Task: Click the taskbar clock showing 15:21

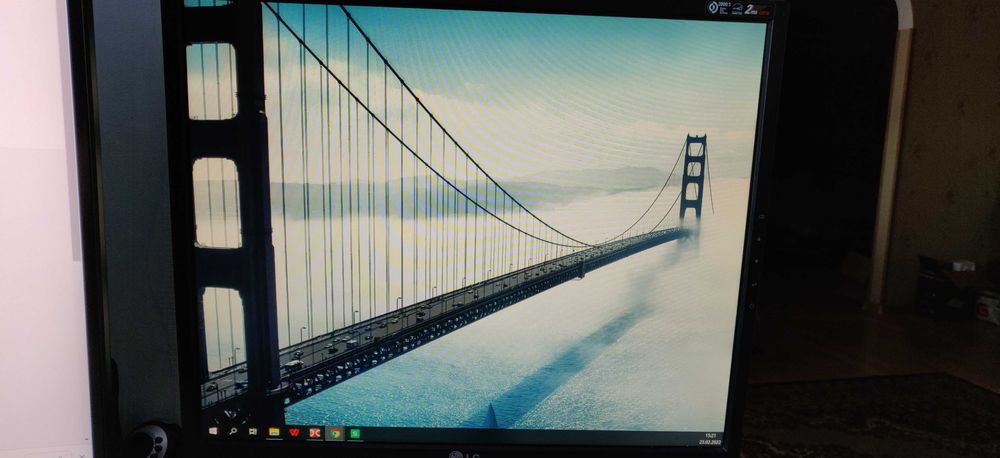Action: (x=709, y=438)
